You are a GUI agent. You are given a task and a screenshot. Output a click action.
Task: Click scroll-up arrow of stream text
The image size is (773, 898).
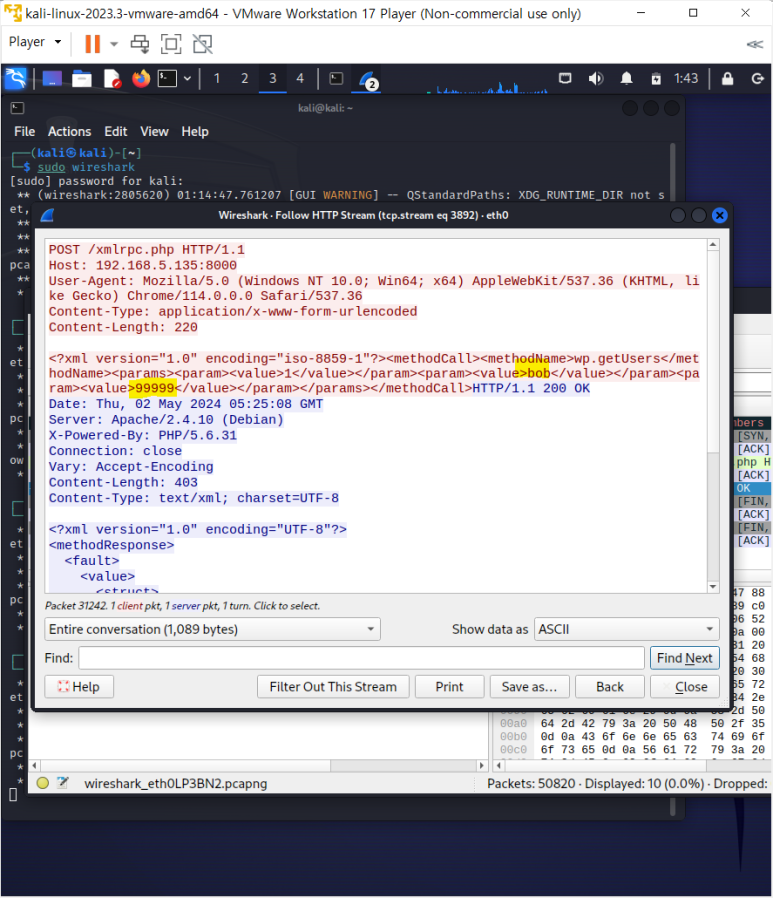point(713,245)
